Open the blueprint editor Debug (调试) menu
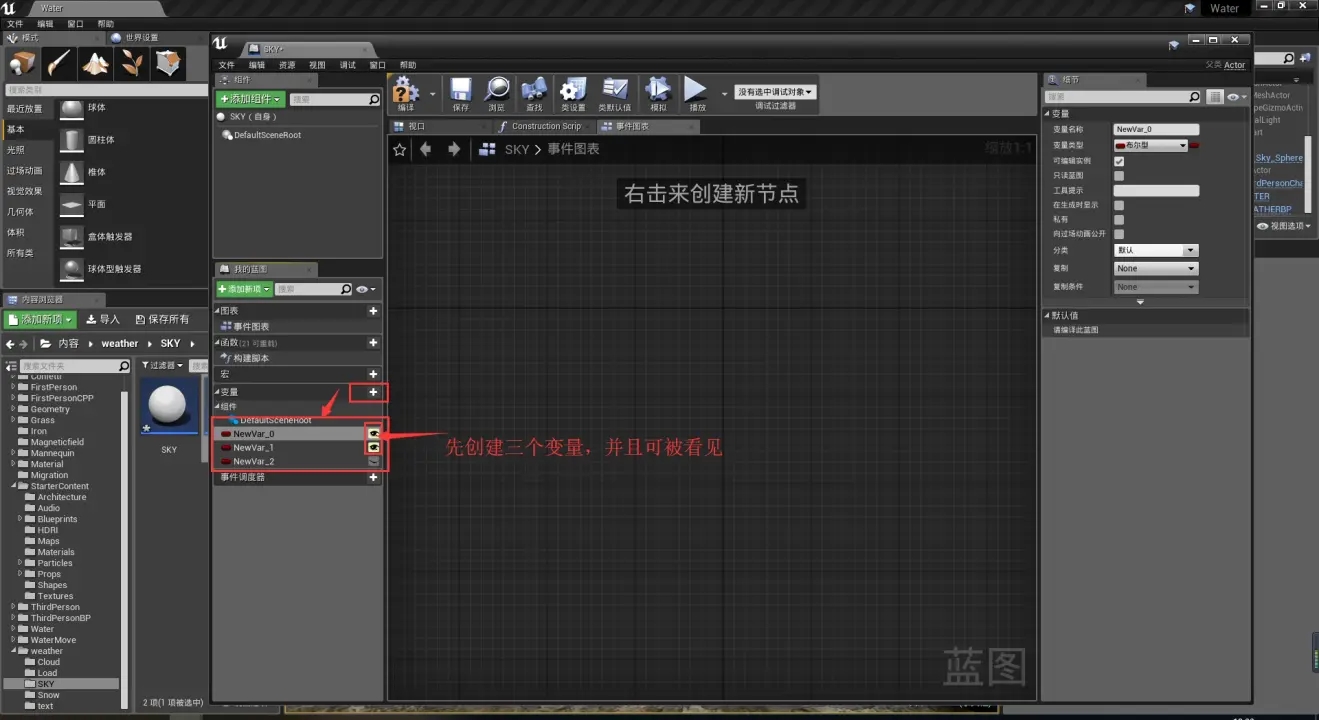Screen dimensions: 1319x720 pos(347,65)
